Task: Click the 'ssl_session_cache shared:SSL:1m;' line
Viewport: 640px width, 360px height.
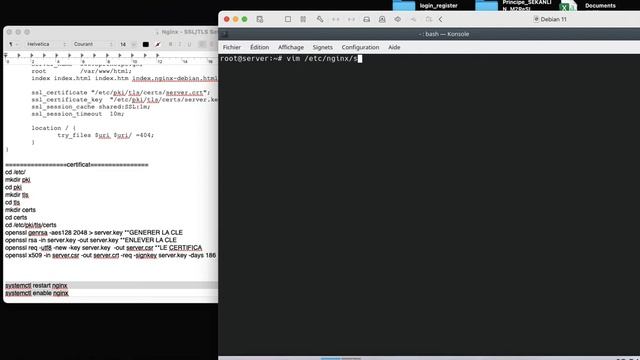Action: pyautogui.click(x=91, y=107)
